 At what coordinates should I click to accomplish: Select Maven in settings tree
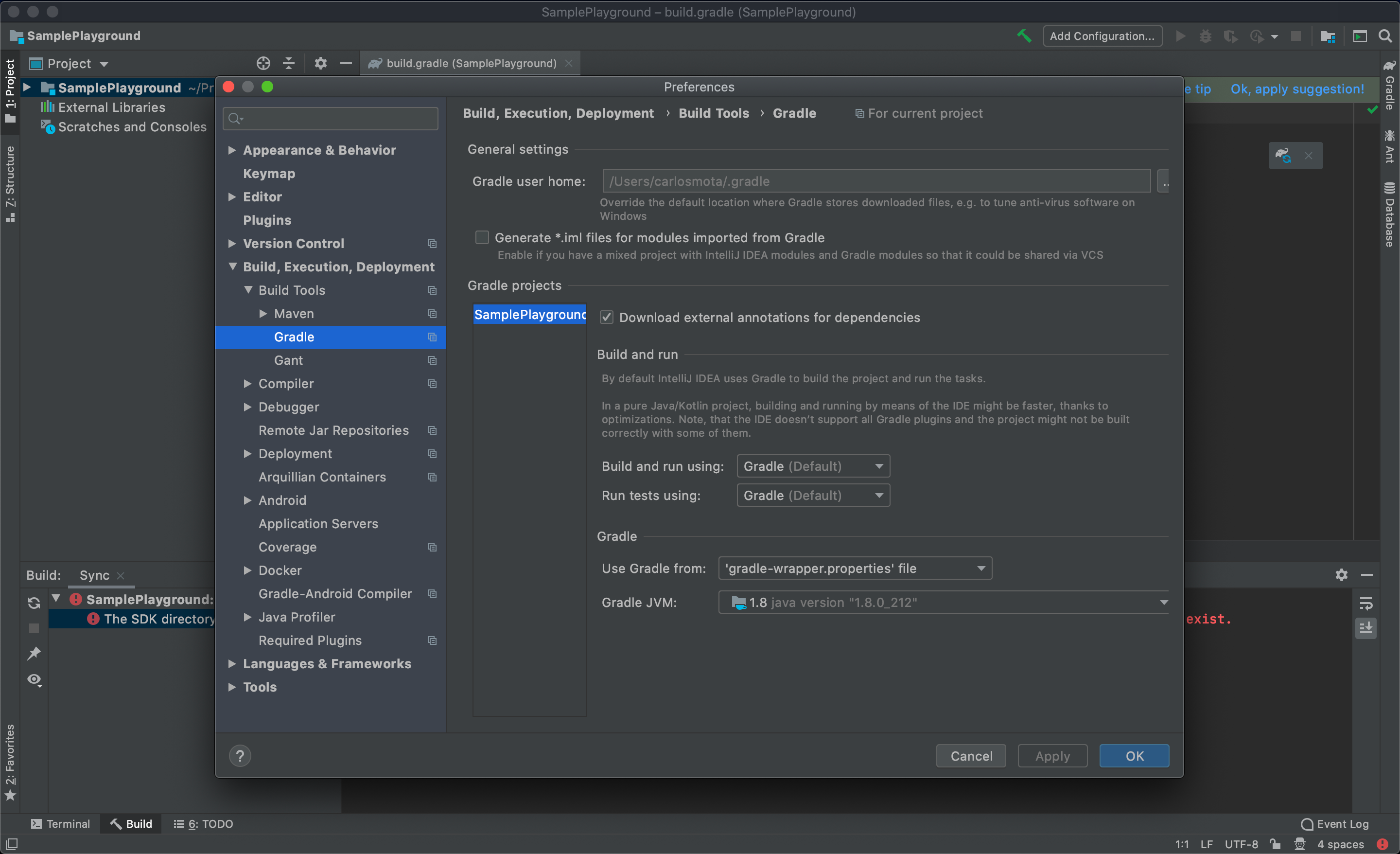click(x=294, y=314)
